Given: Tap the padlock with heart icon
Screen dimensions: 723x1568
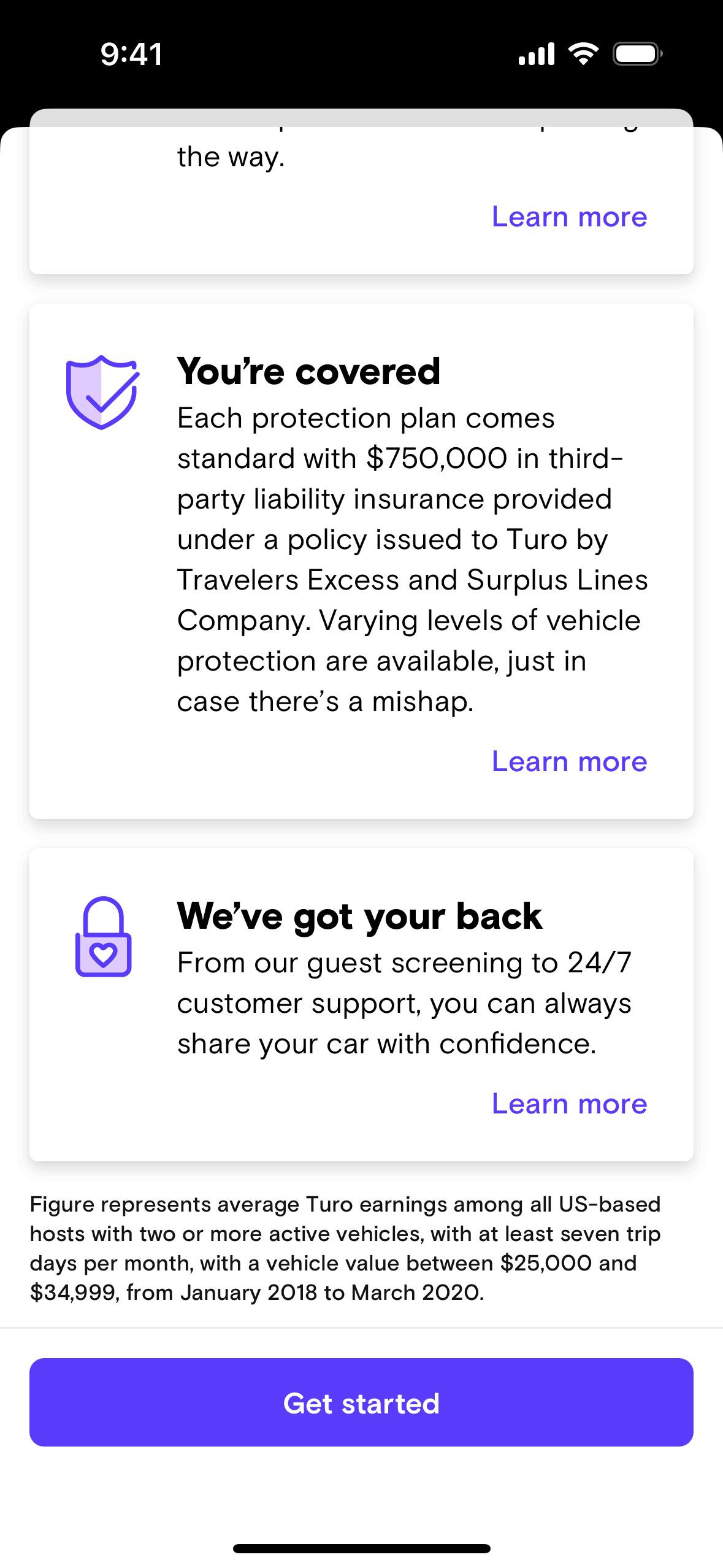Looking at the screenshot, I should [x=103, y=937].
